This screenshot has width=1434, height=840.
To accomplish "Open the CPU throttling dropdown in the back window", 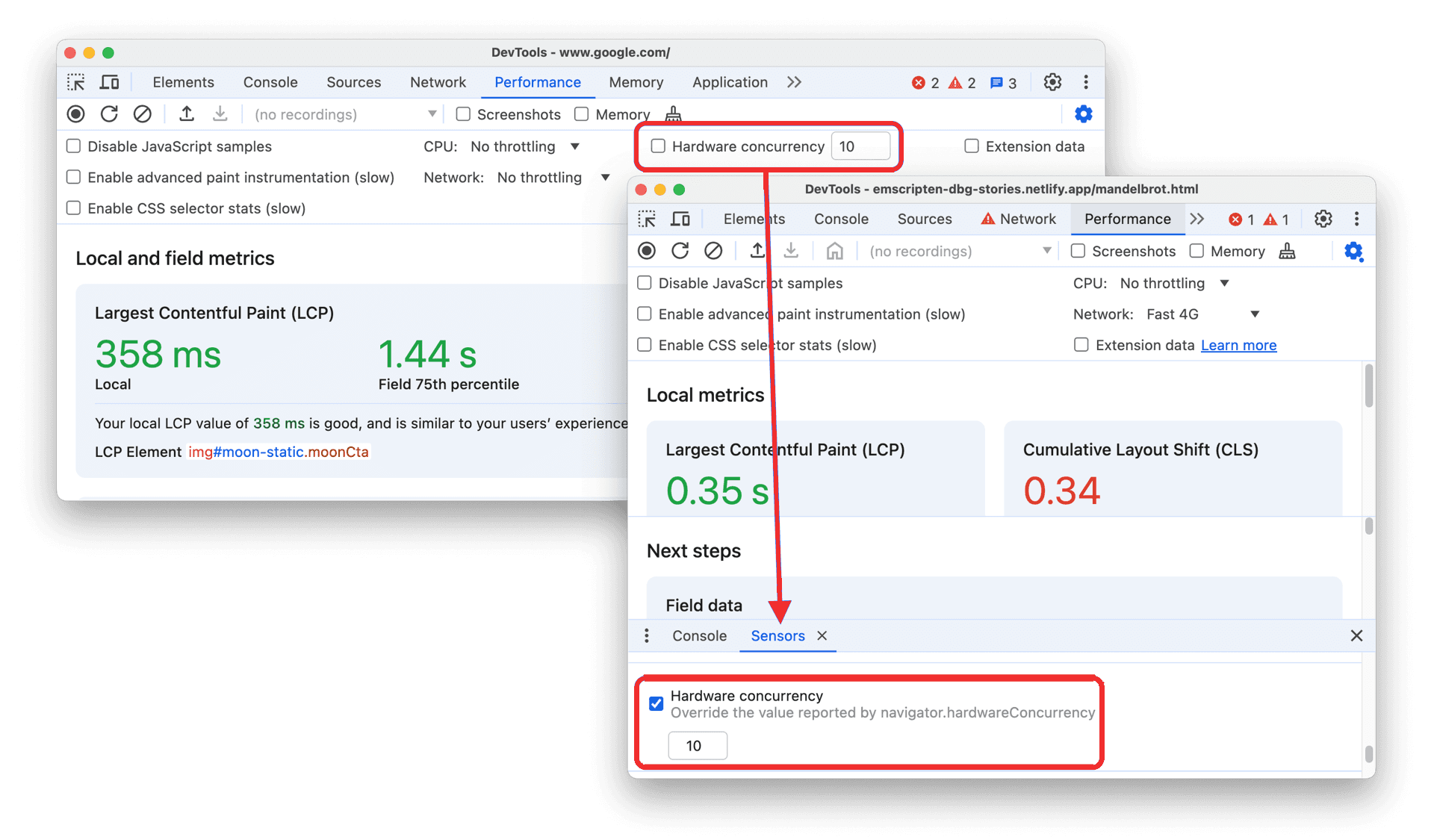I will [524, 146].
